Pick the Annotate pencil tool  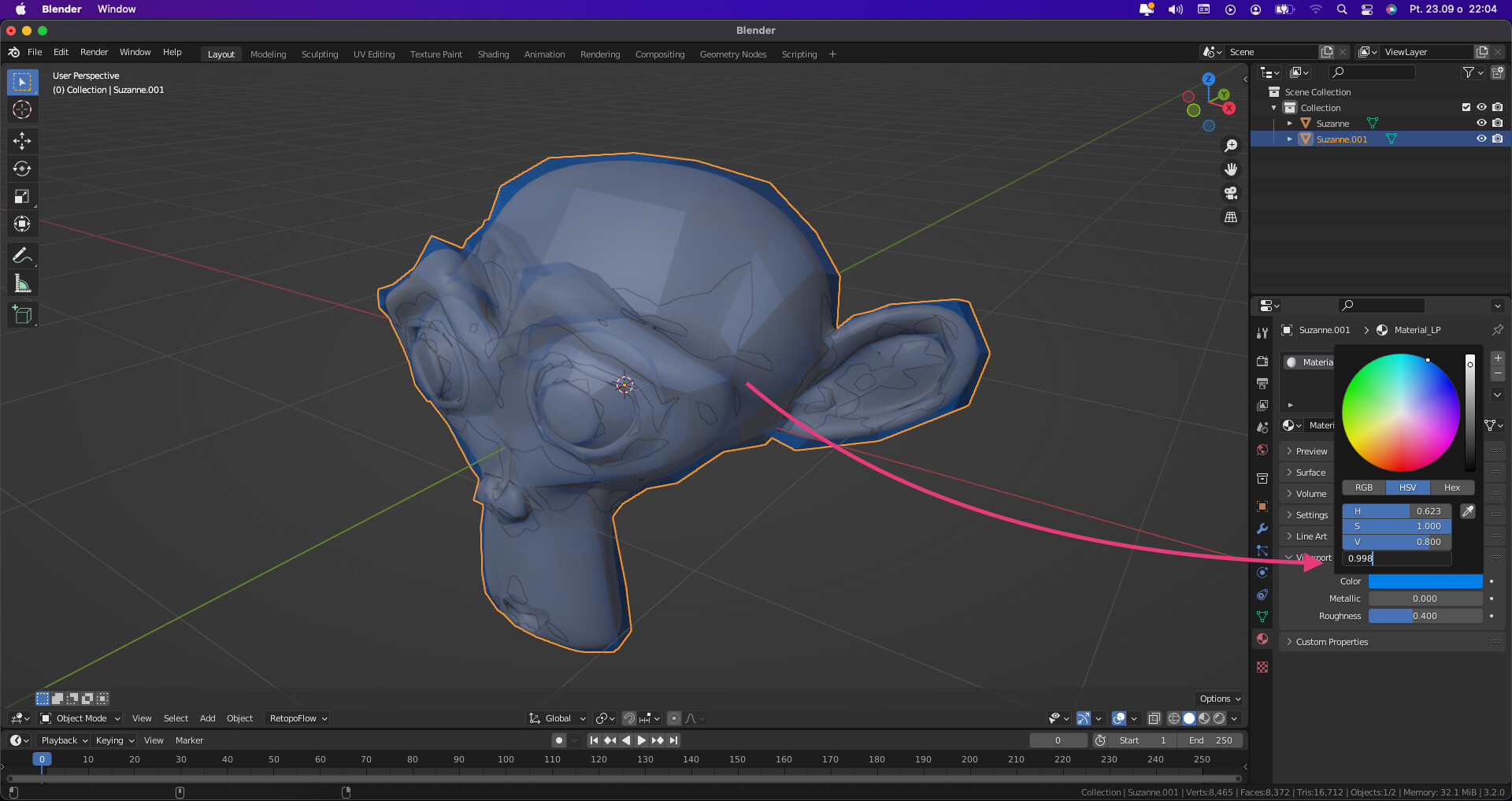[x=22, y=255]
